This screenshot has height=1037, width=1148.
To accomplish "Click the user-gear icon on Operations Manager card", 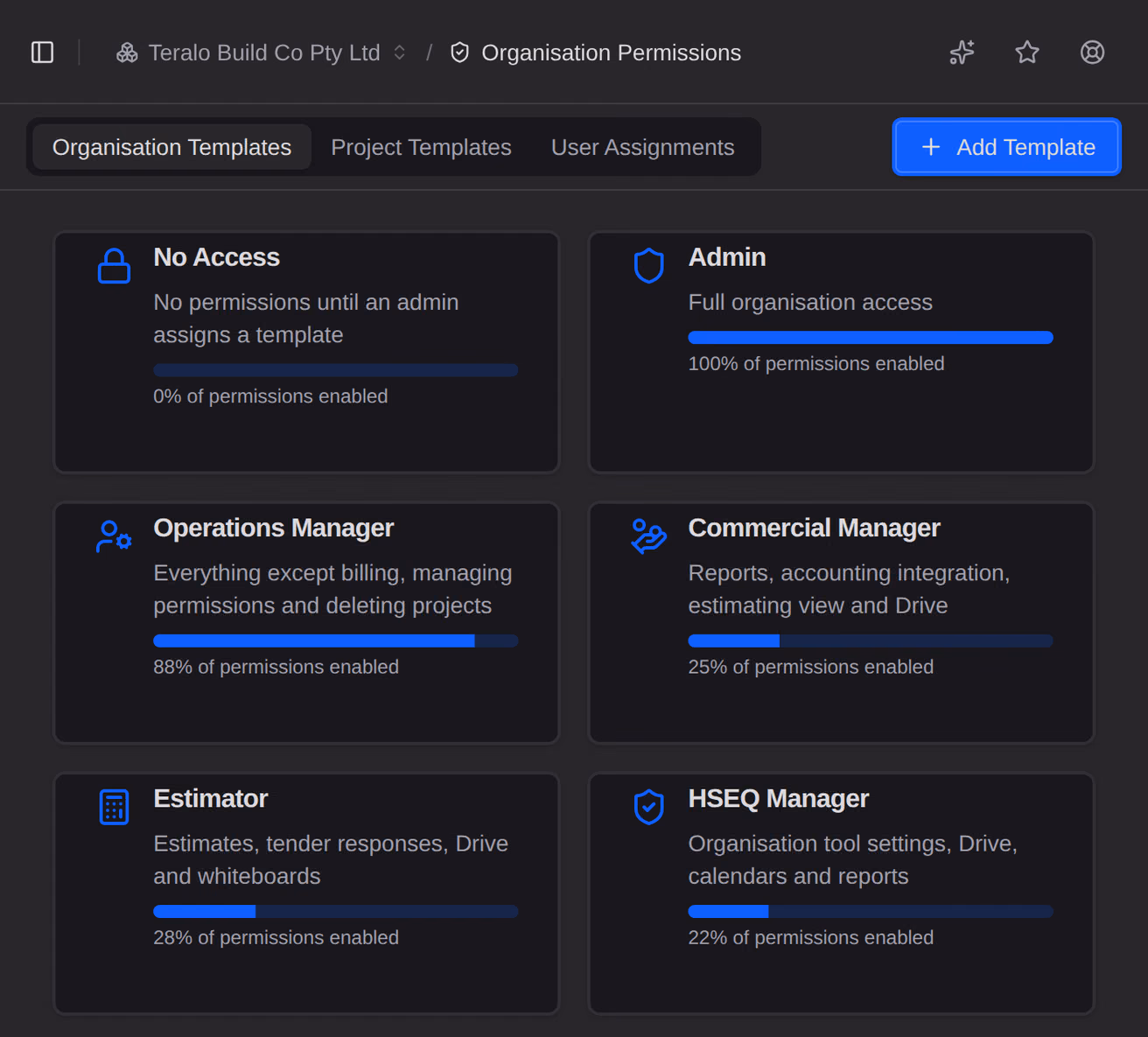I will (114, 536).
